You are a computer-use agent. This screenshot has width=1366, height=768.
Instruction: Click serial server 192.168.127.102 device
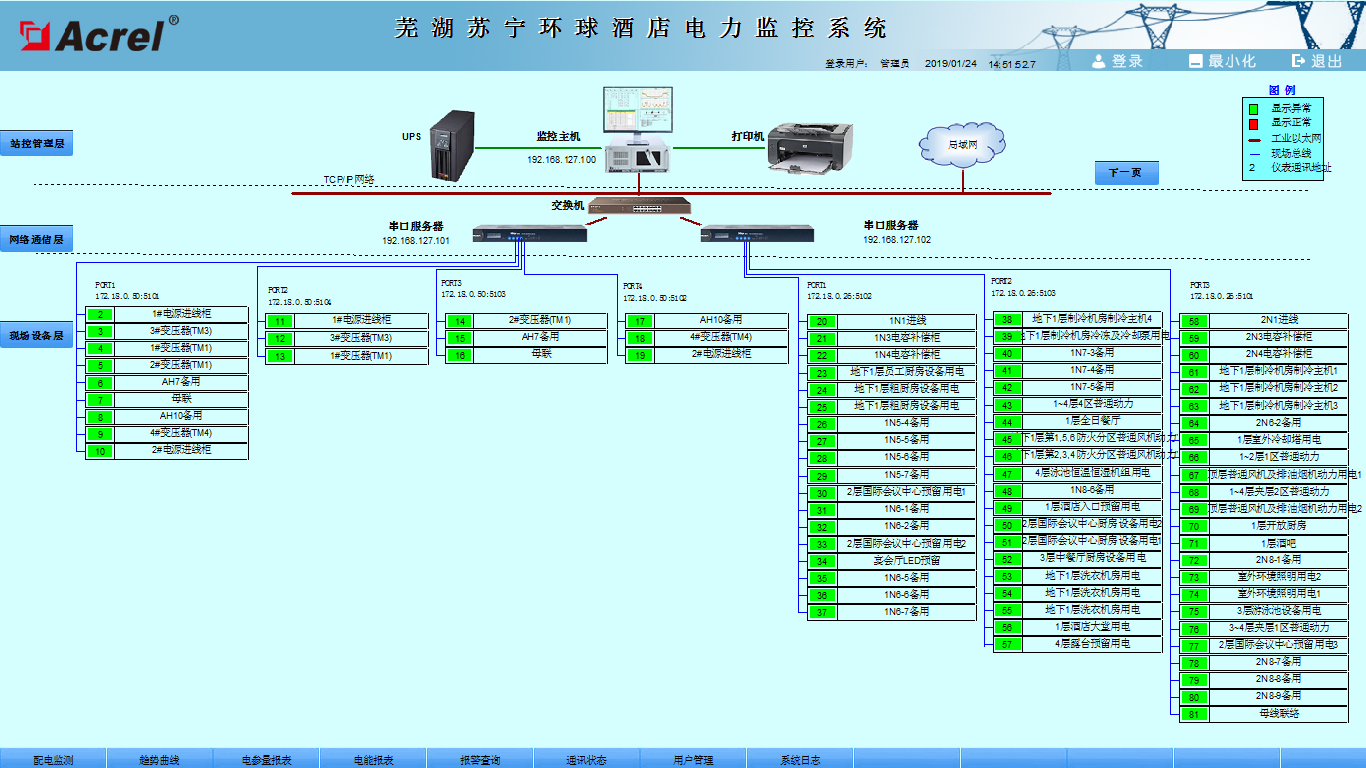point(757,235)
